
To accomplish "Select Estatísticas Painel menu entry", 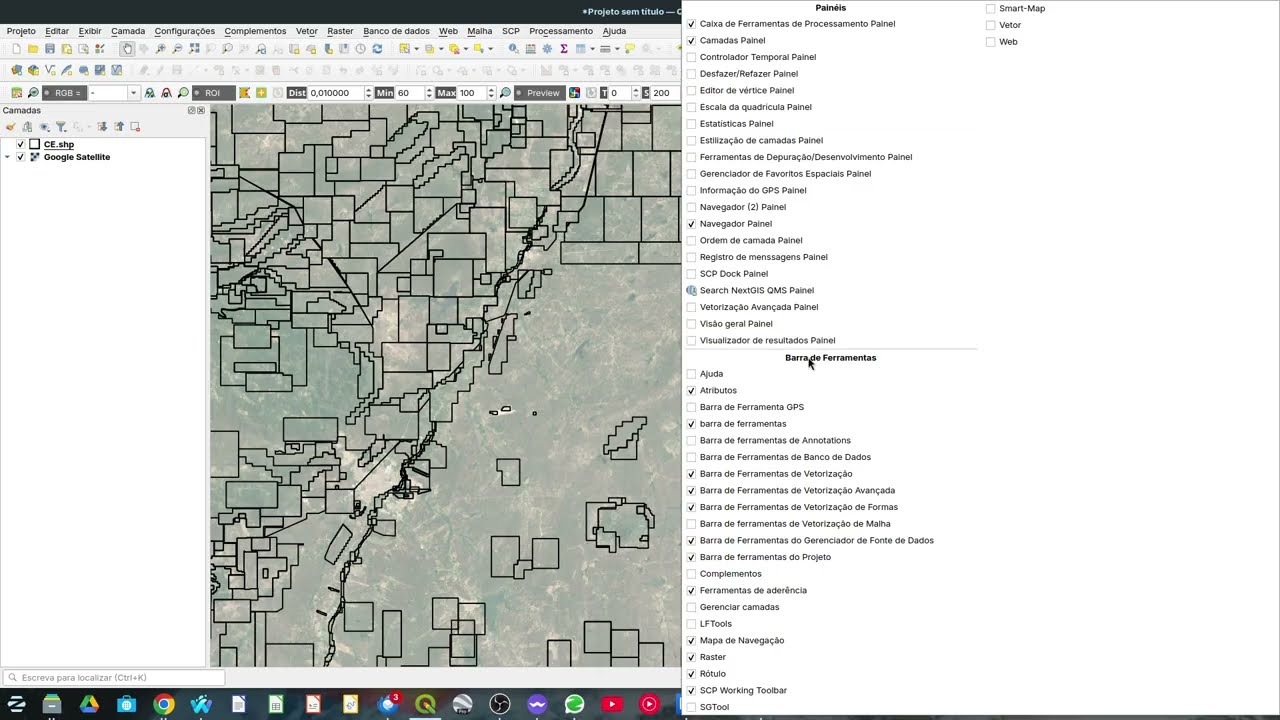I will 736,124.
